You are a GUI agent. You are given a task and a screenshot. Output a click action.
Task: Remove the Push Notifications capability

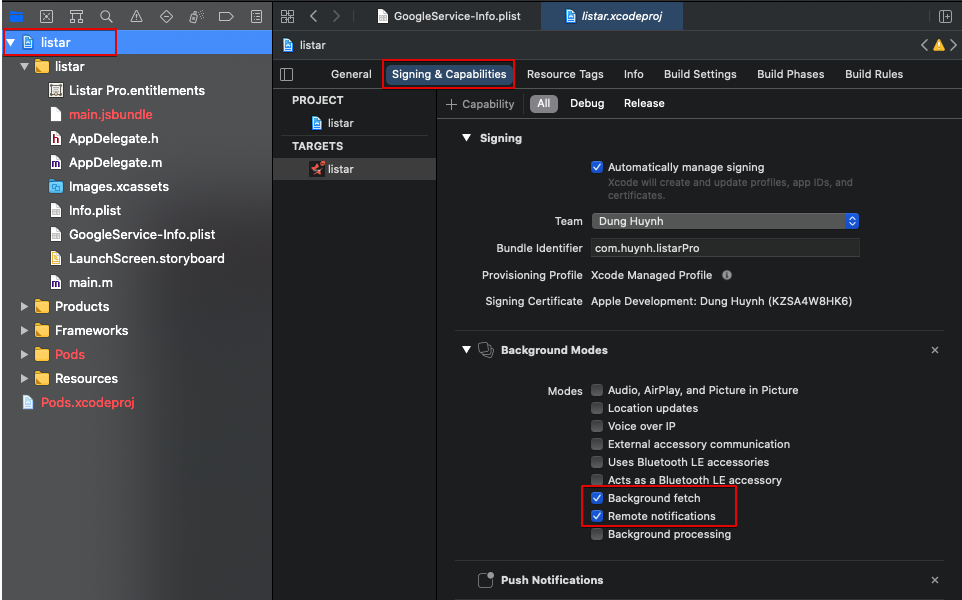[935, 580]
